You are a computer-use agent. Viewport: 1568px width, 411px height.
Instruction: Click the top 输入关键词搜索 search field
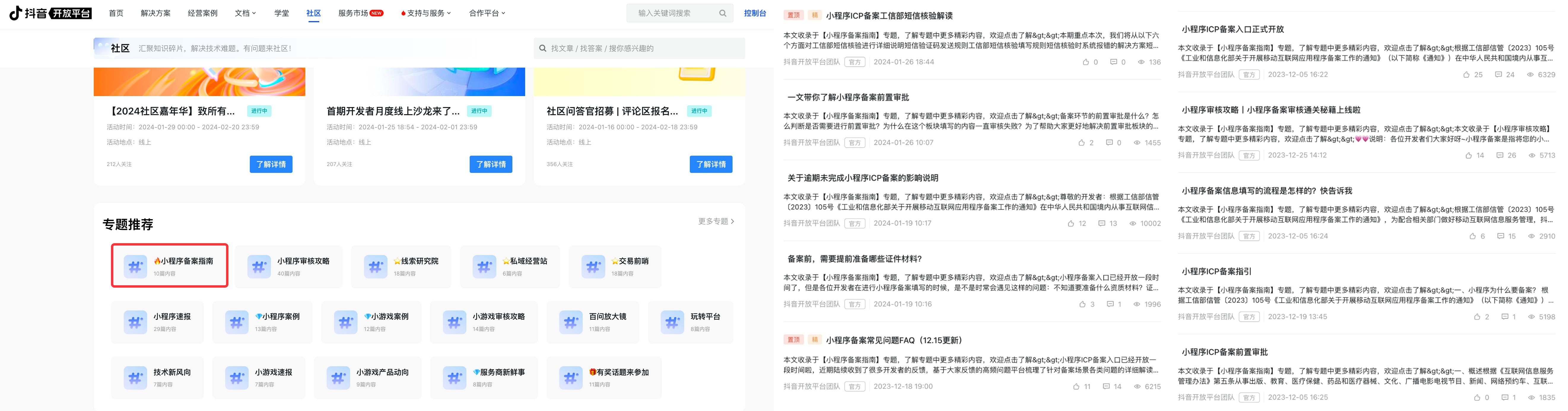[680, 13]
